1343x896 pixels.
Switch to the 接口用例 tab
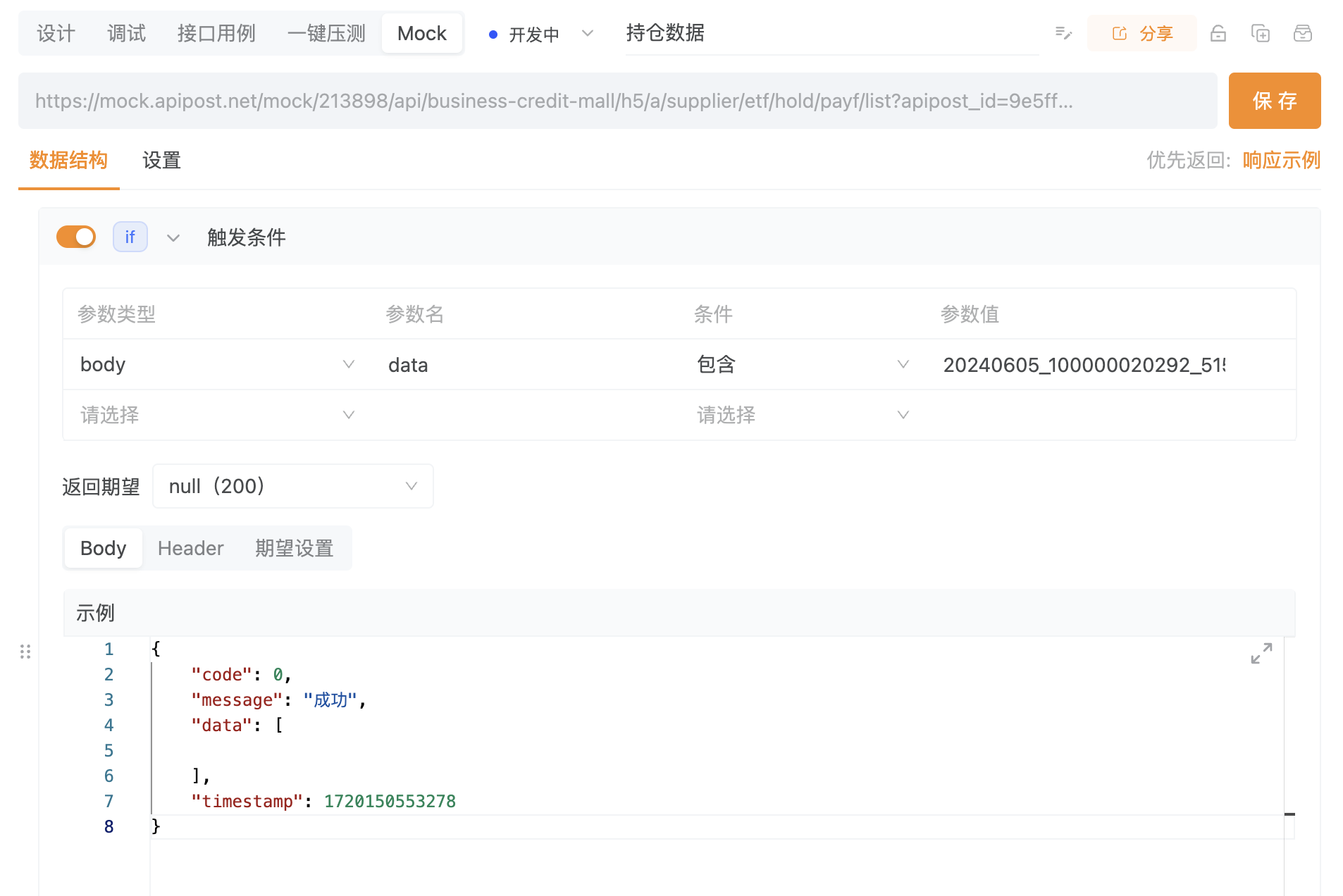pyautogui.click(x=216, y=33)
